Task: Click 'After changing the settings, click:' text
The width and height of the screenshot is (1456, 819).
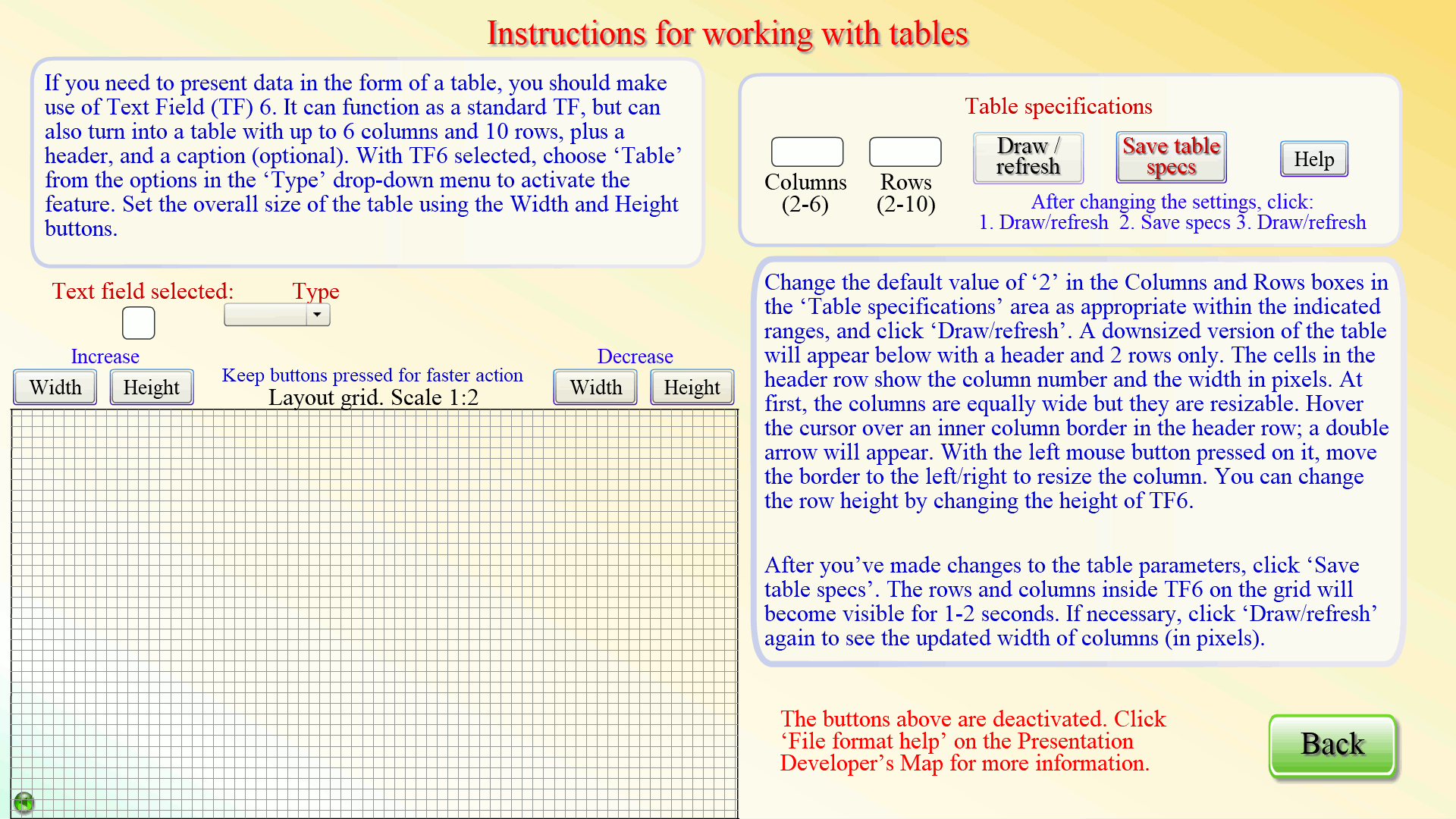Action: tap(1172, 202)
